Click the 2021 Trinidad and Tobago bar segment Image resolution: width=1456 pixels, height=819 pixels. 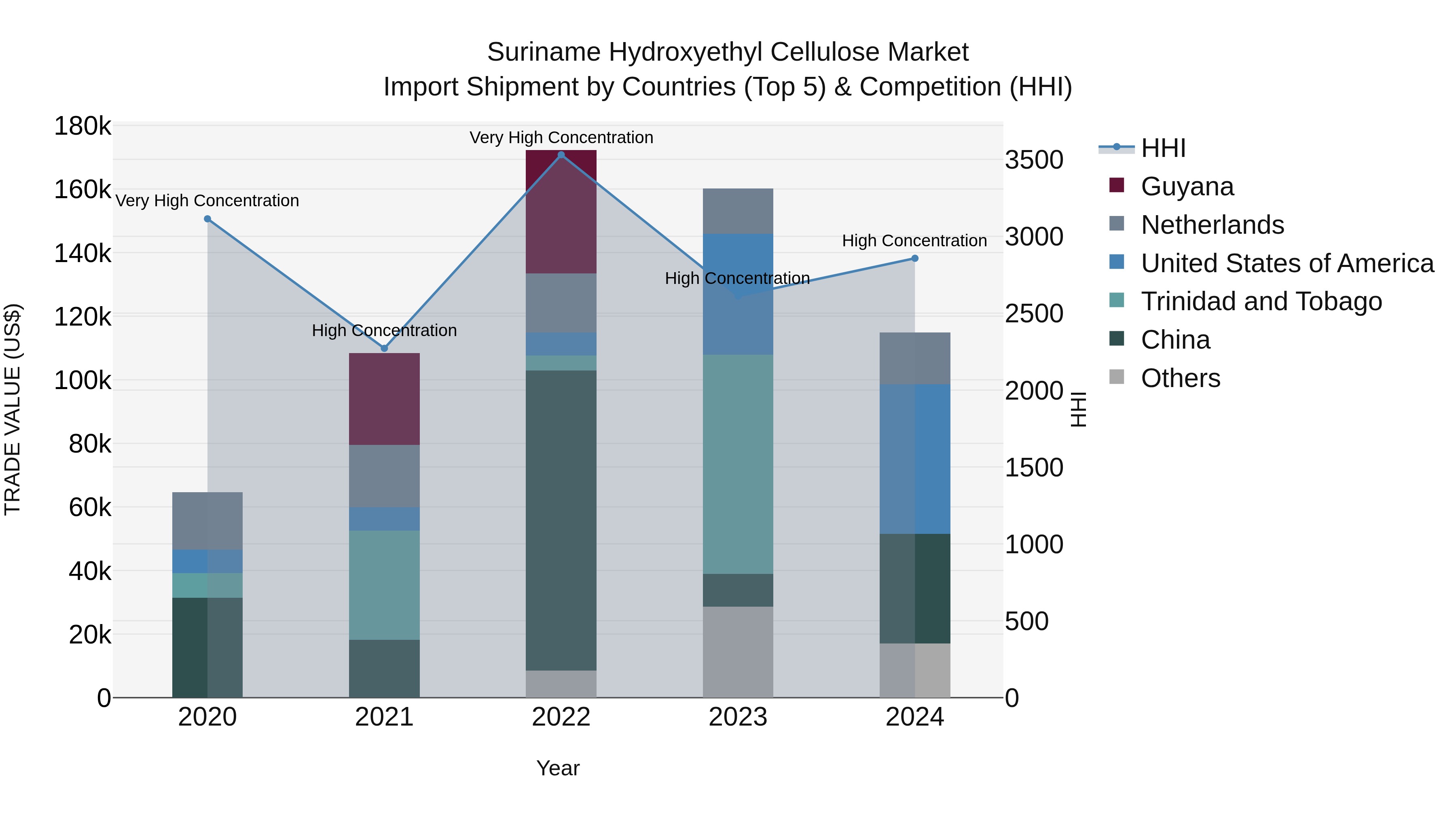click(x=384, y=585)
